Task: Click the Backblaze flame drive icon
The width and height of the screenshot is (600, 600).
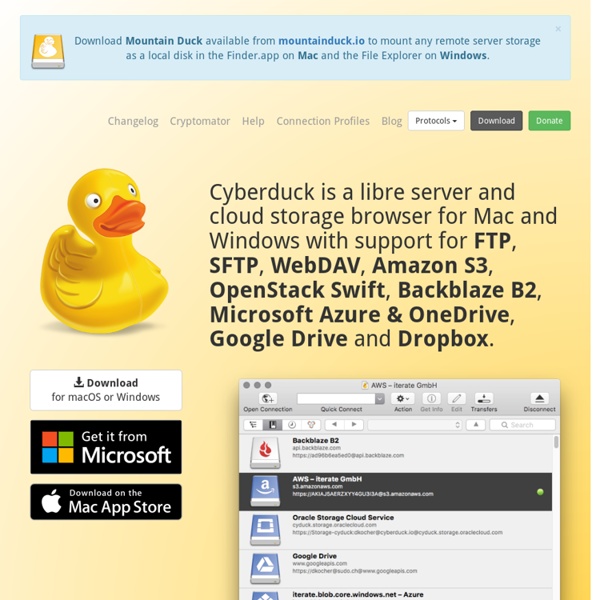Action: click(265, 453)
